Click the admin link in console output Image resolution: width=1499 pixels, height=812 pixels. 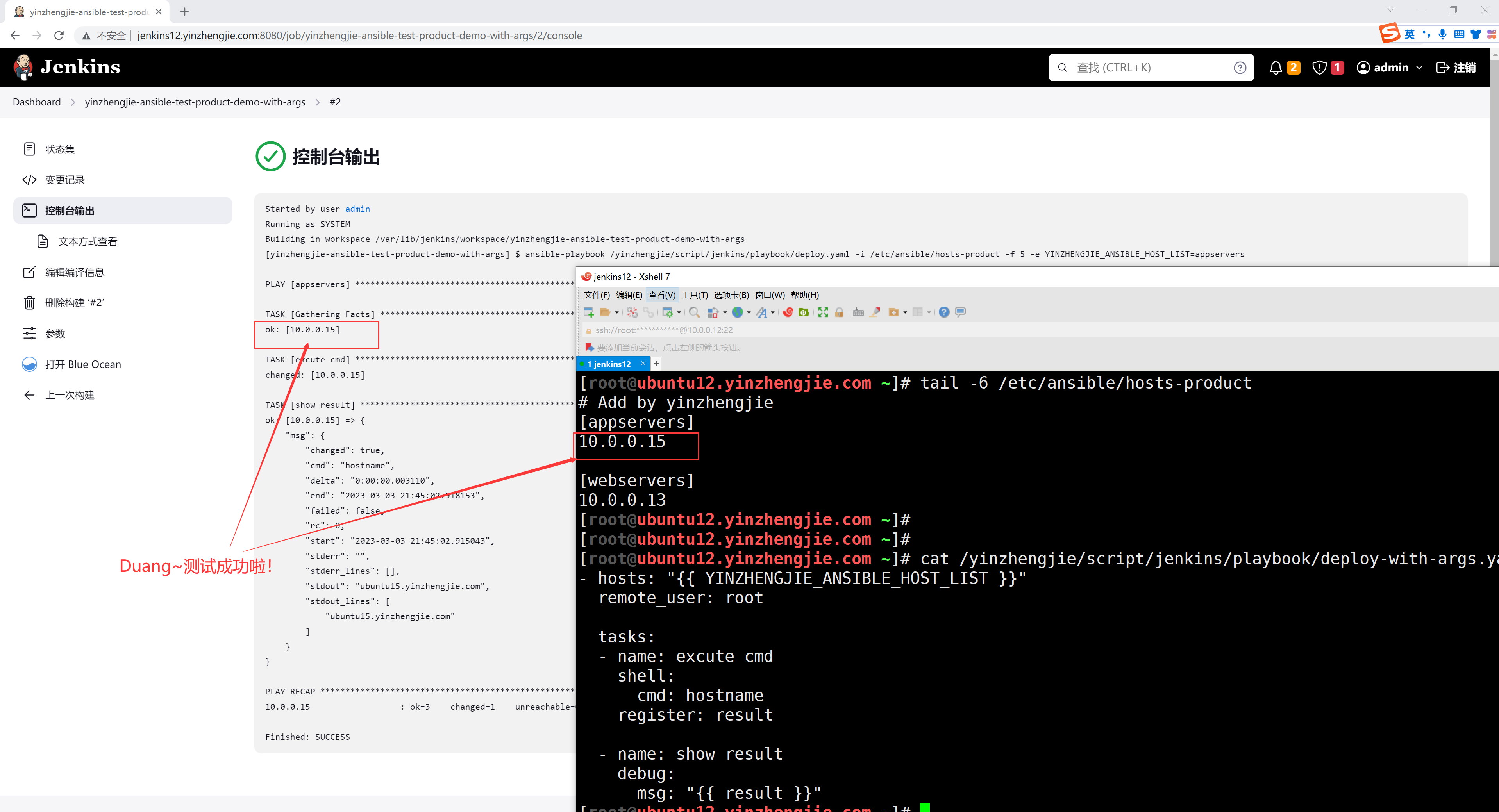pyautogui.click(x=357, y=209)
